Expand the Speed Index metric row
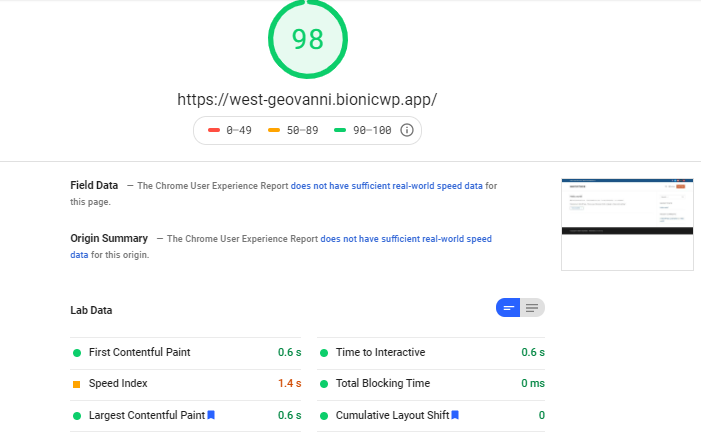Screen dimensions: 701x440 coord(186,384)
